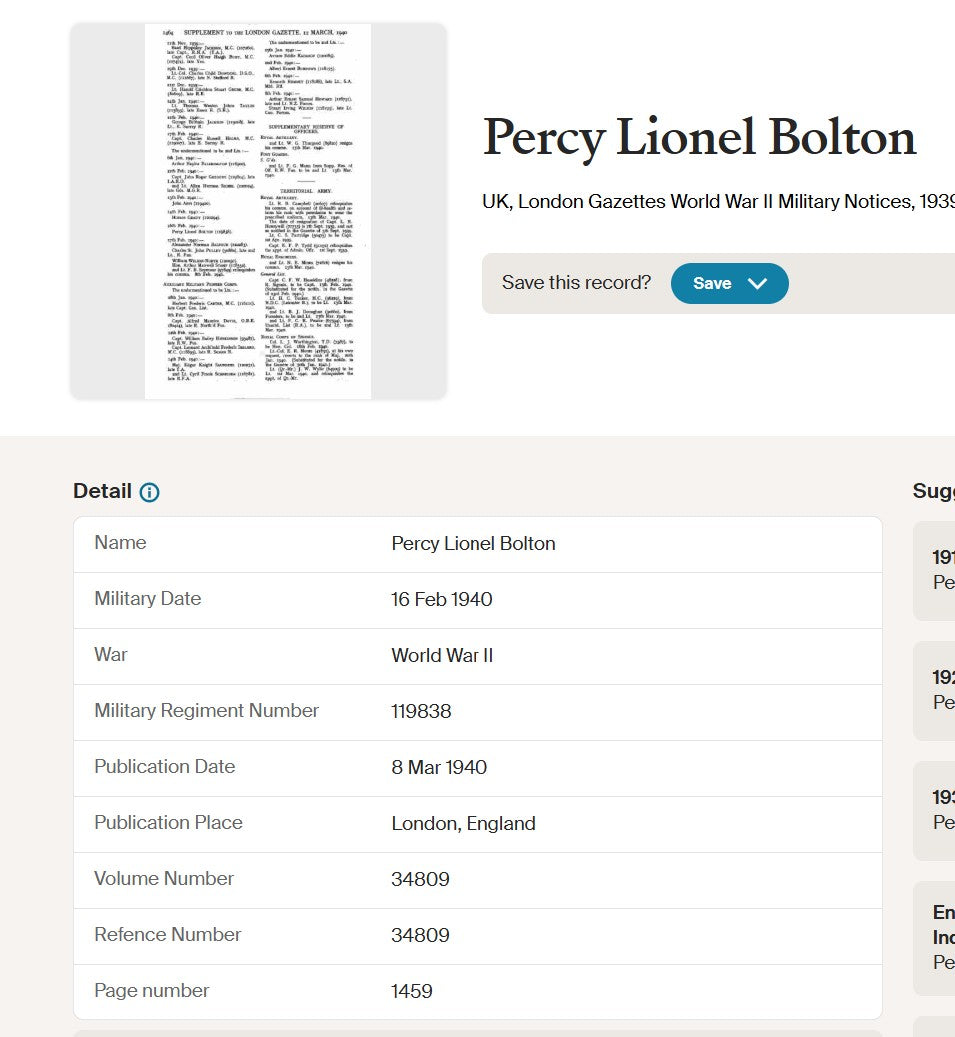Click the Volume Number value 34809
The width and height of the screenshot is (955, 1037).
coord(420,879)
